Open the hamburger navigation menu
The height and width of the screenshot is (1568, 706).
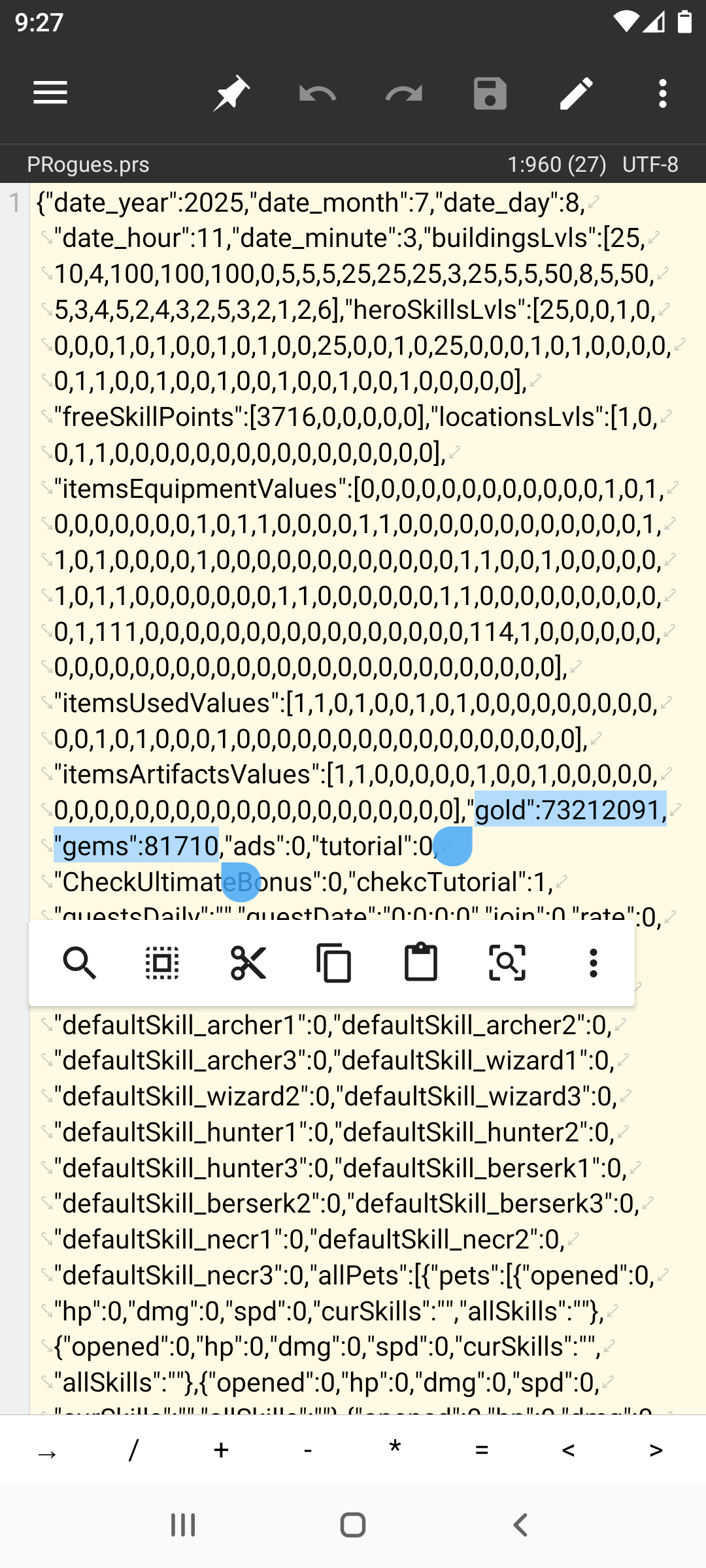50,93
